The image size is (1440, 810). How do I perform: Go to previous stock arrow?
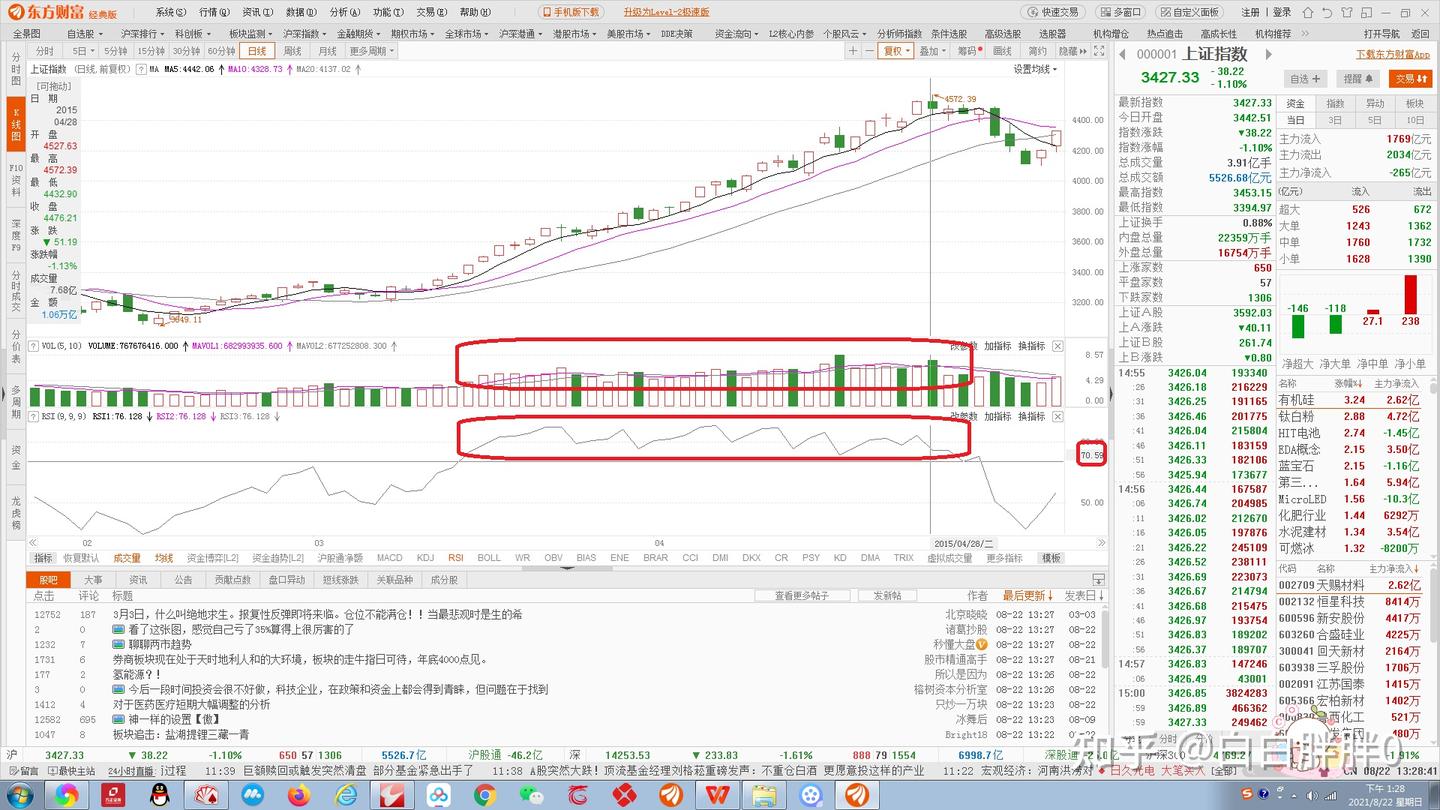[1122, 54]
